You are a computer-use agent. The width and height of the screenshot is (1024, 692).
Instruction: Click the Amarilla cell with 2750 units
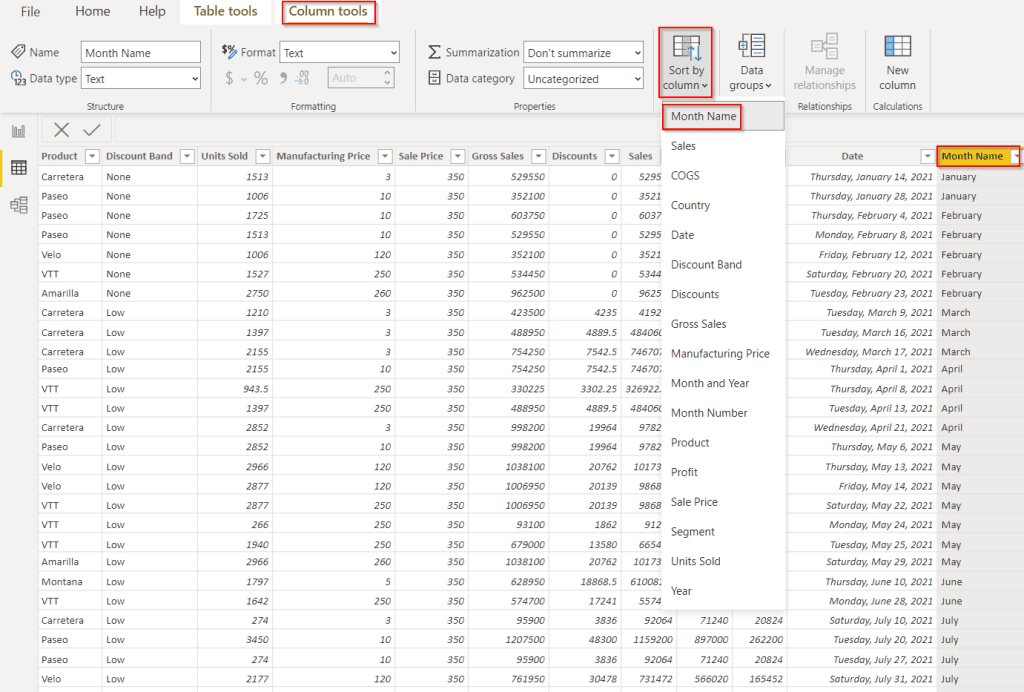(x=70, y=294)
